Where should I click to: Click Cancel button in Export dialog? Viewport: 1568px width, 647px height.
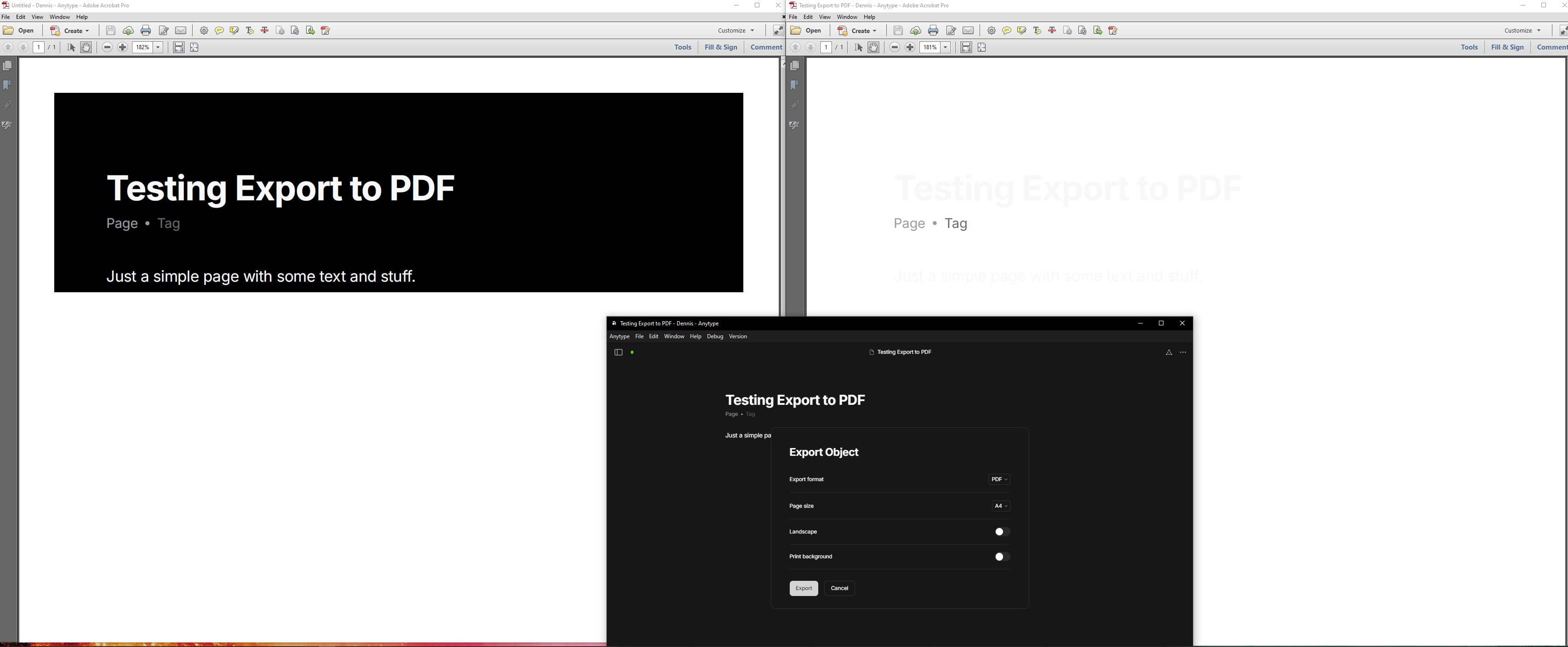tap(839, 589)
